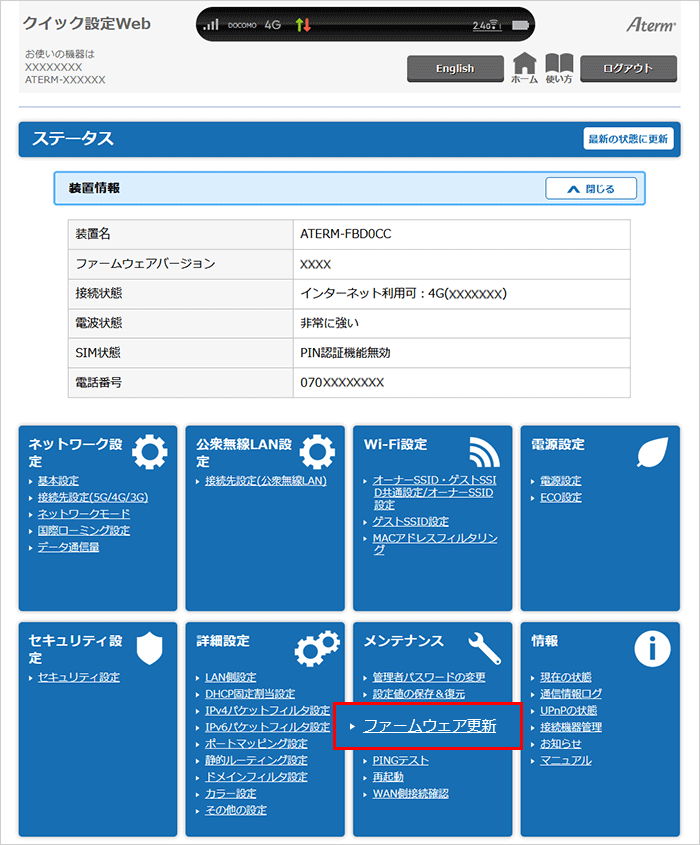700x845 pixels.
Task: Click the advanced settings double-gear icon
Action: click(x=316, y=648)
